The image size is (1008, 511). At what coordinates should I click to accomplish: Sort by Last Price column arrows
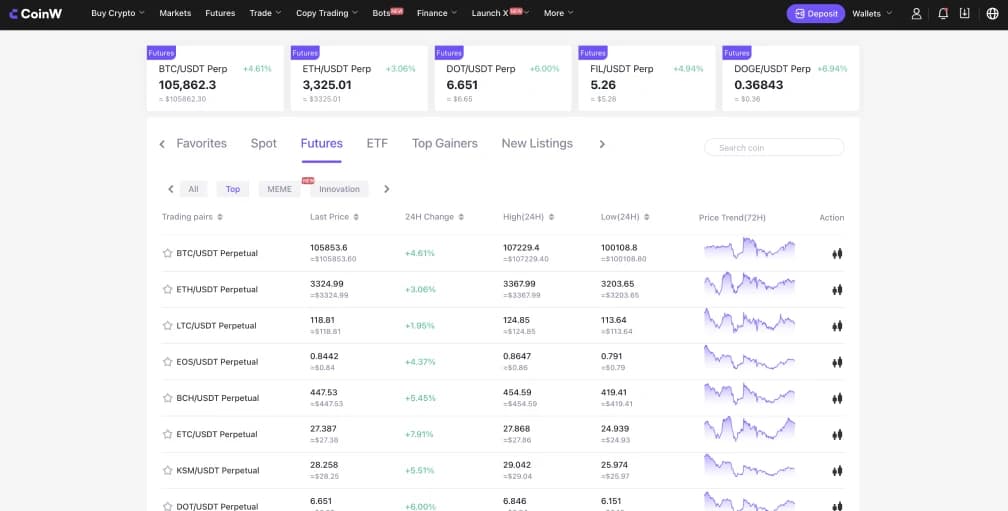(x=356, y=217)
